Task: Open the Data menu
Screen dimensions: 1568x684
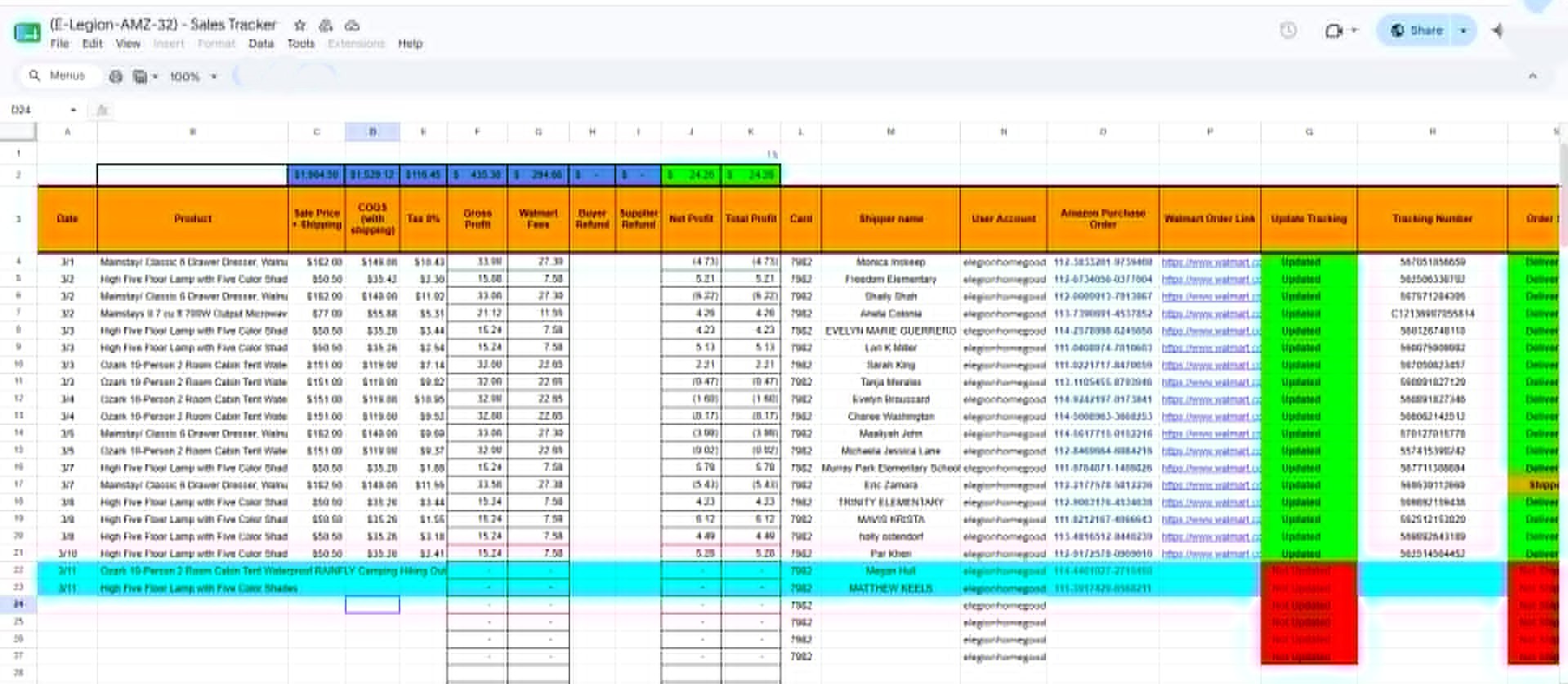Action: pyautogui.click(x=261, y=43)
